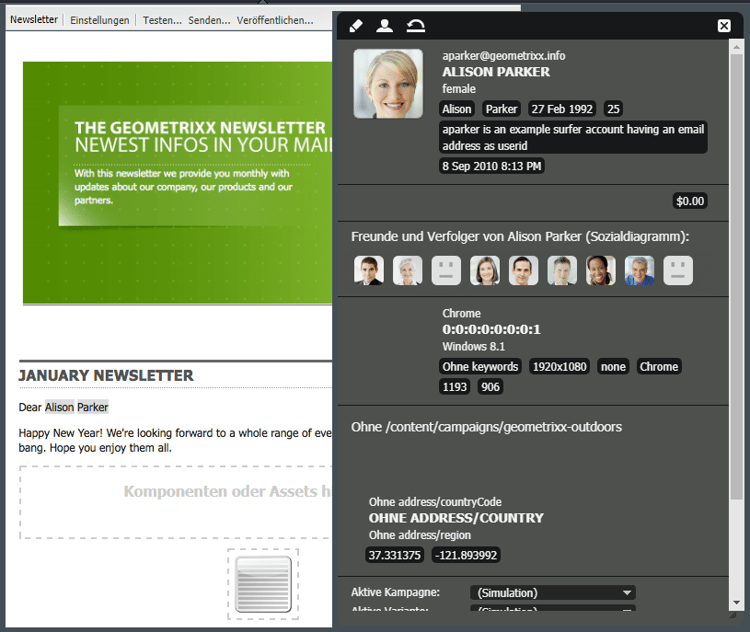Click 'OHNE ADDRESS/COUNTRY' heading
750x632 pixels.
pyautogui.click(x=456, y=518)
